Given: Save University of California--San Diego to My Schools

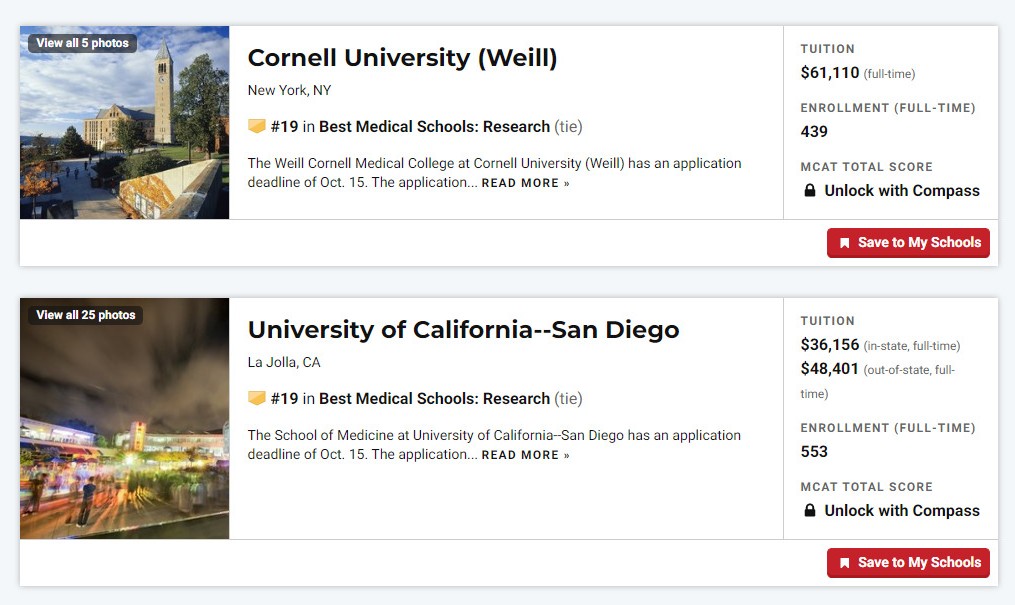Looking at the screenshot, I should (x=908, y=563).
